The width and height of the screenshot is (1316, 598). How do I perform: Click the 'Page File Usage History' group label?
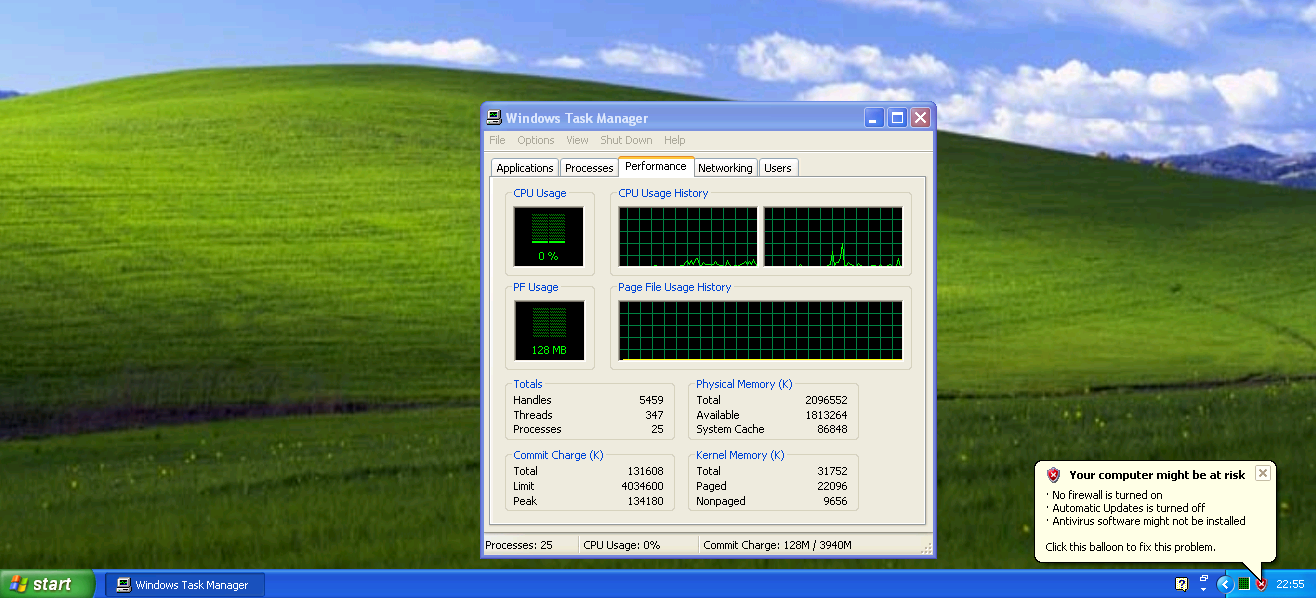click(x=675, y=287)
